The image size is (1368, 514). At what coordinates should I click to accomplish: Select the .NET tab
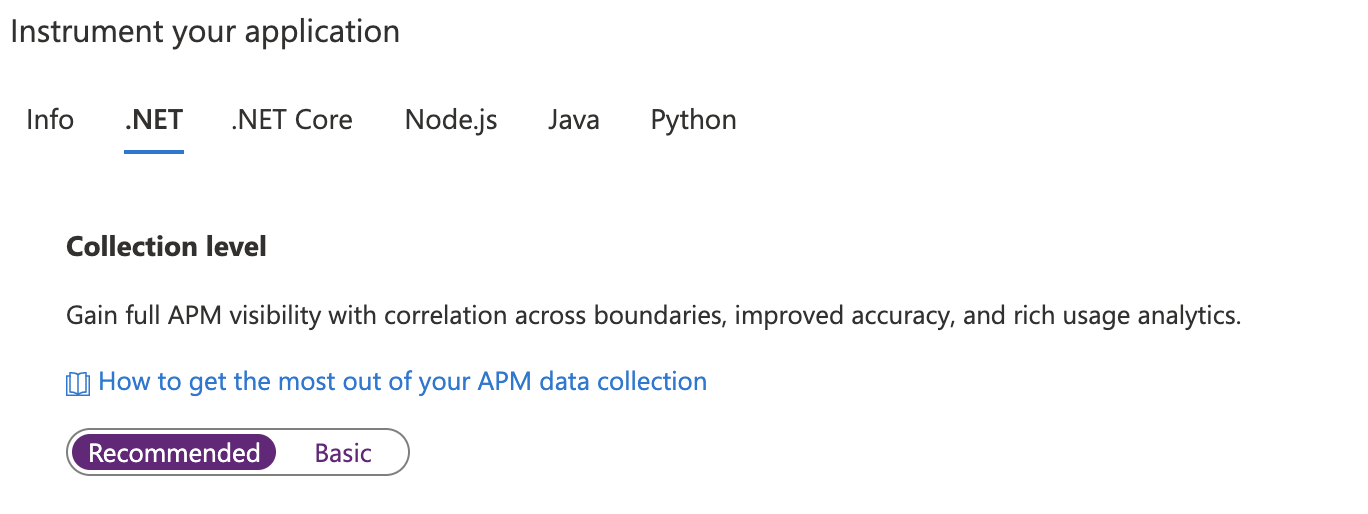point(153,120)
